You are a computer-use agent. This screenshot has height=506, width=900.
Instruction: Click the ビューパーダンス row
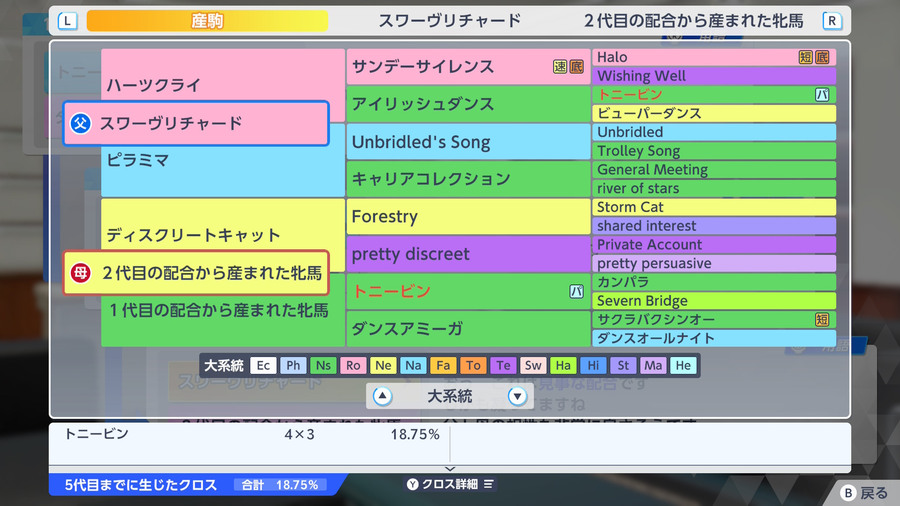(x=714, y=113)
